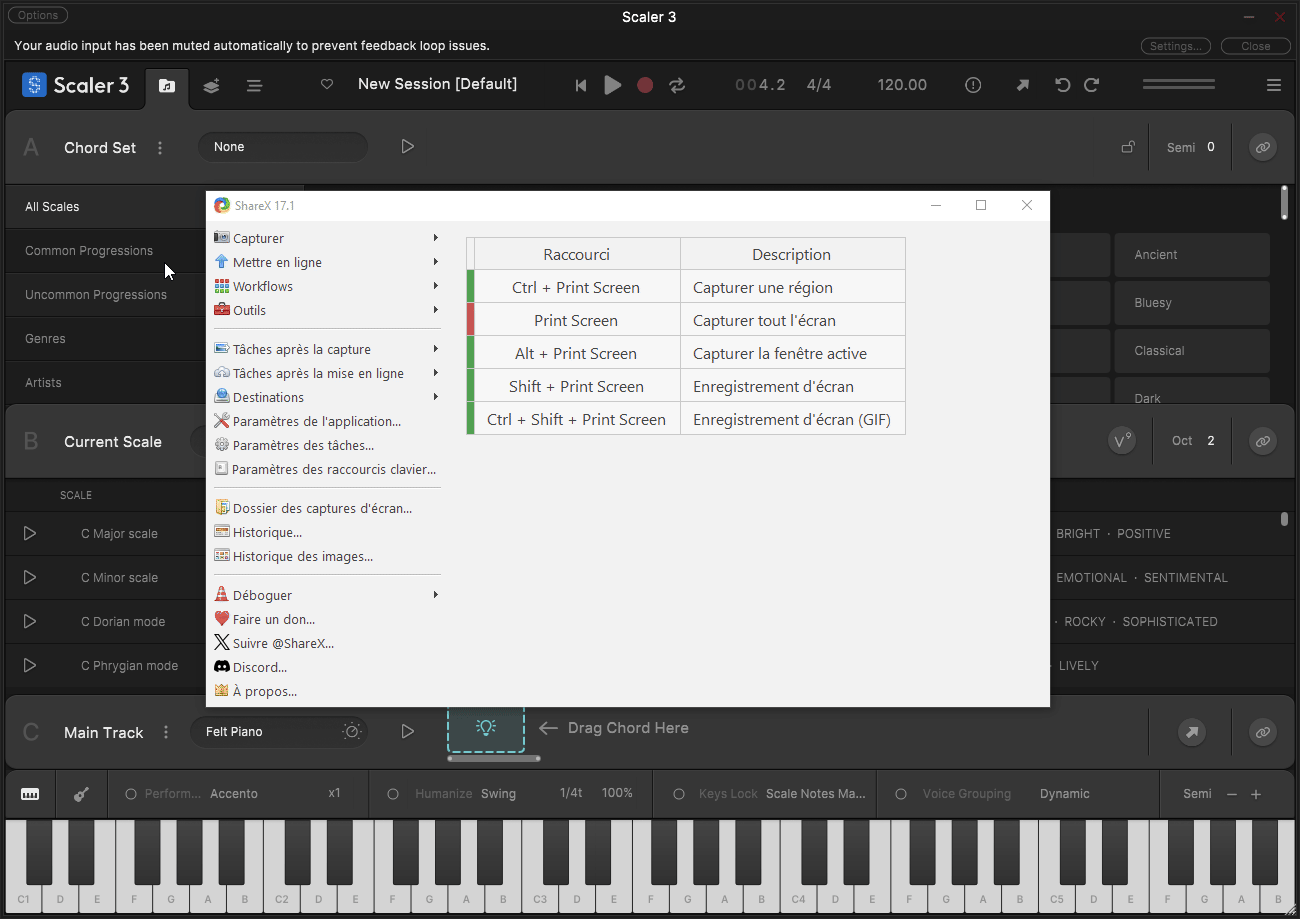Toggle the Current Scale link icon
The width and height of the screenshot is (1300, 919).
1263,441
